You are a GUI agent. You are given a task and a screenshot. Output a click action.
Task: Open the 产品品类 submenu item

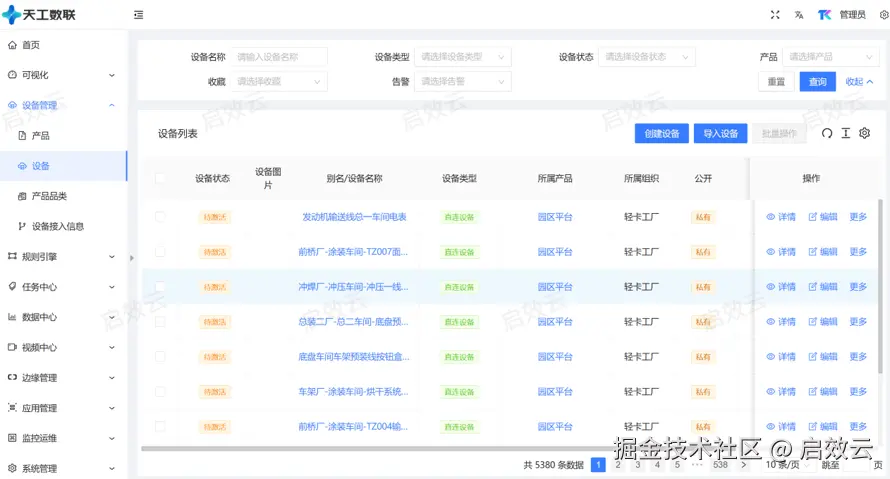tap(62, 196)
